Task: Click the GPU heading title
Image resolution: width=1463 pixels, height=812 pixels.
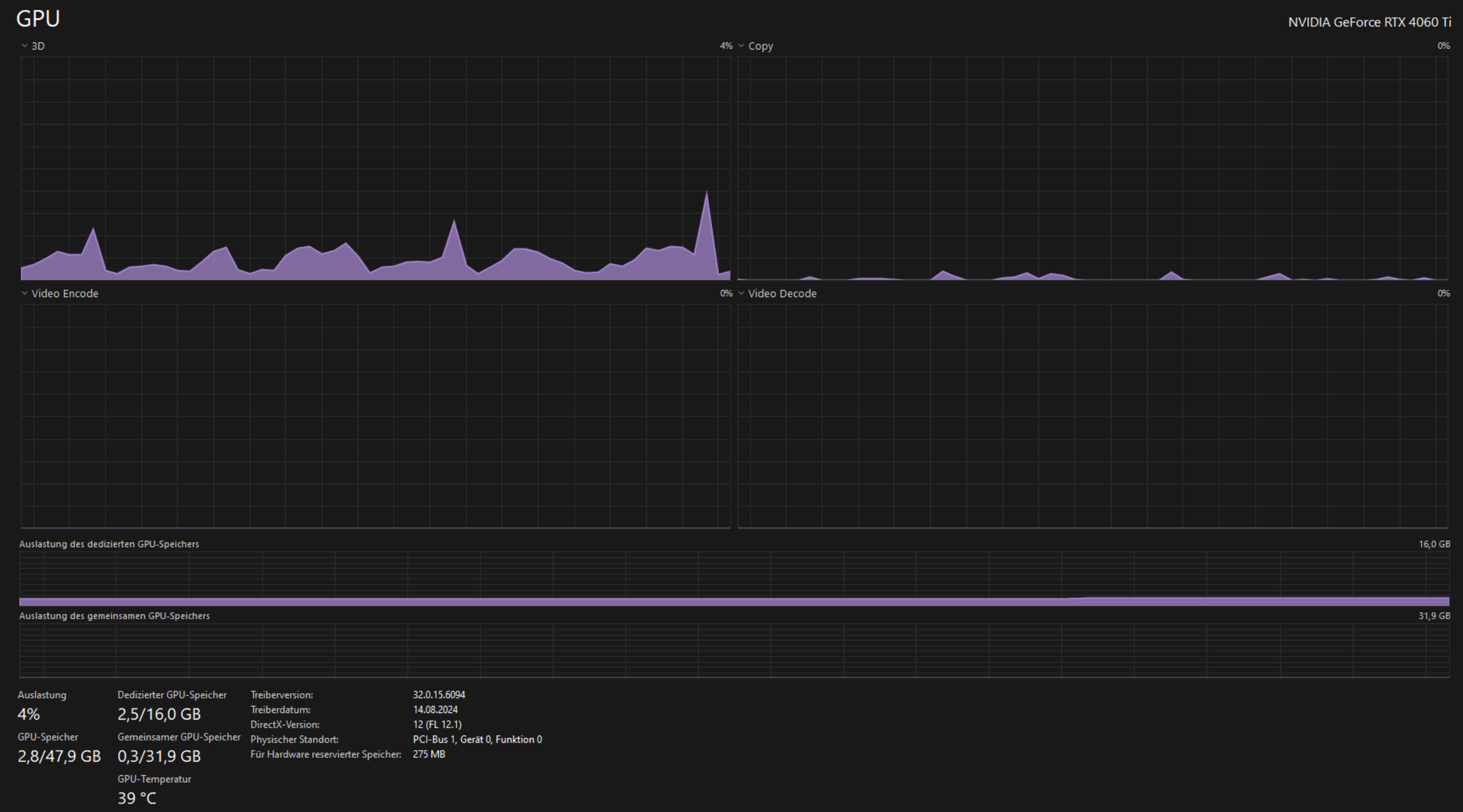Action: pos(38,18)
